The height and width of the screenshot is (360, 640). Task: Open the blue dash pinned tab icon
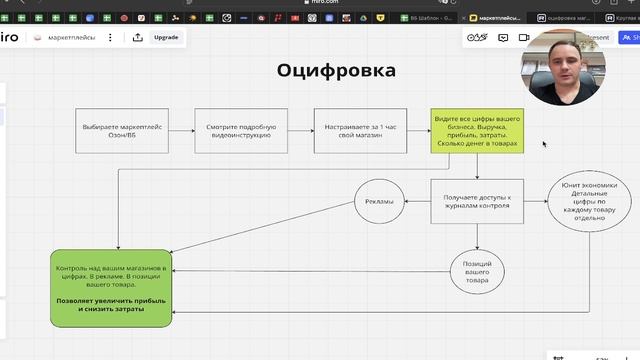(244, 18)
